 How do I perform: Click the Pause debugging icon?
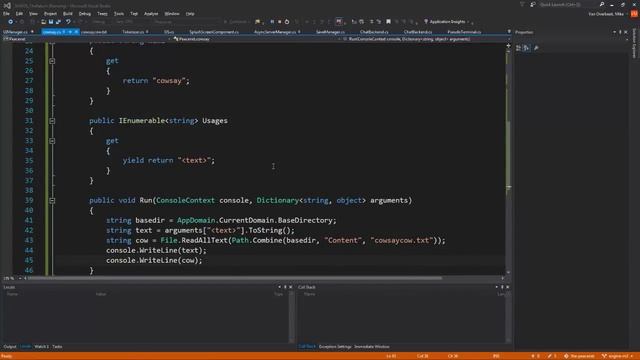click(272, 22)
